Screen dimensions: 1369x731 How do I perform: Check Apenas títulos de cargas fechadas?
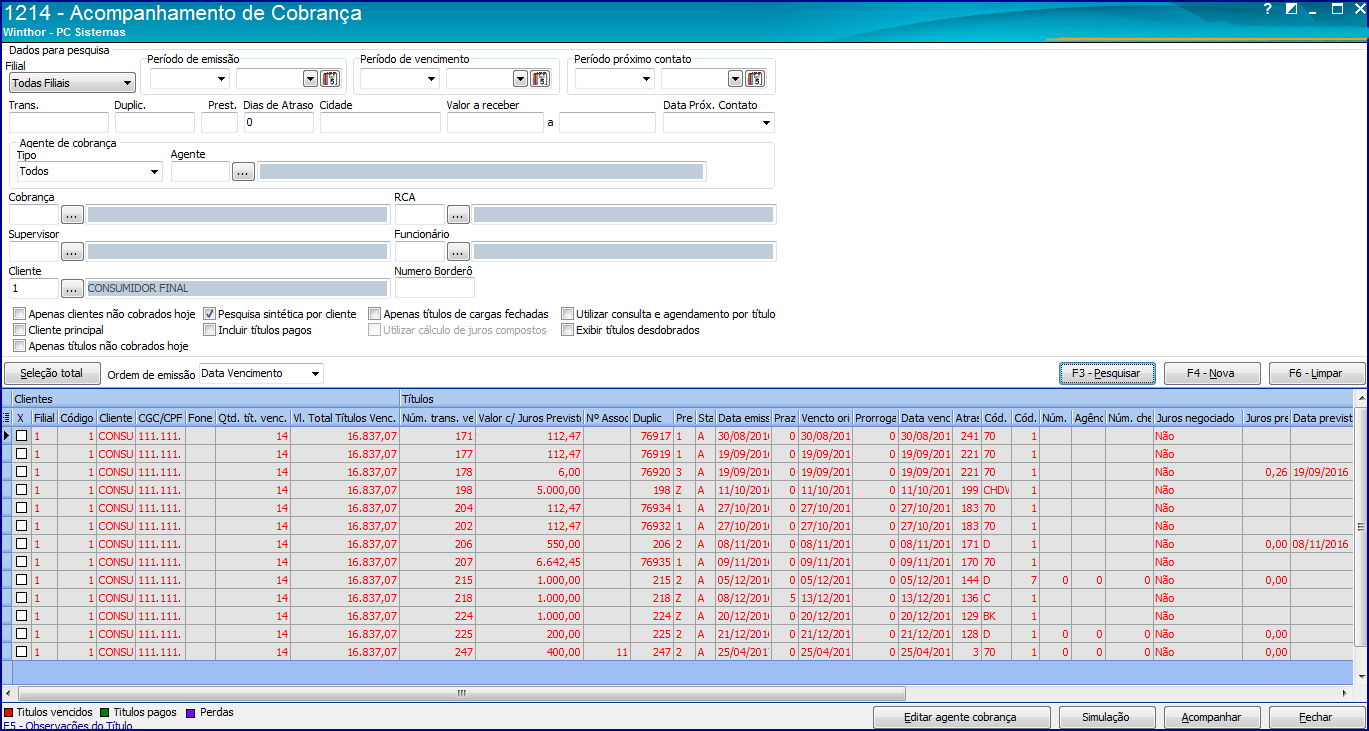(x=375, y=314)
